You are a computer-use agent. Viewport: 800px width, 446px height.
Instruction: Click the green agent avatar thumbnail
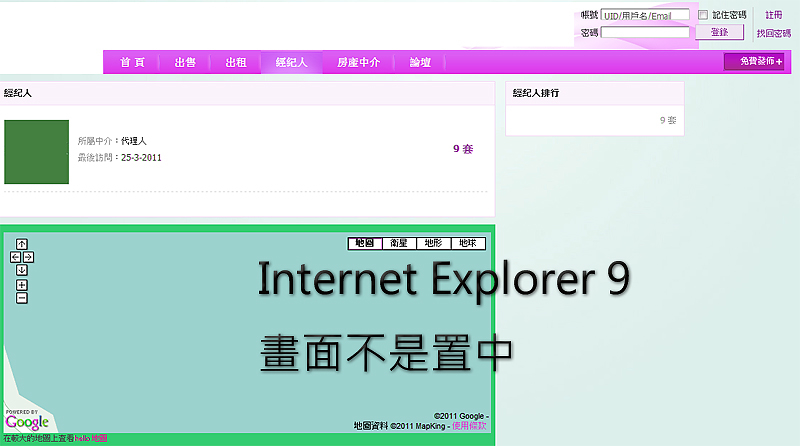click(36, 152)
